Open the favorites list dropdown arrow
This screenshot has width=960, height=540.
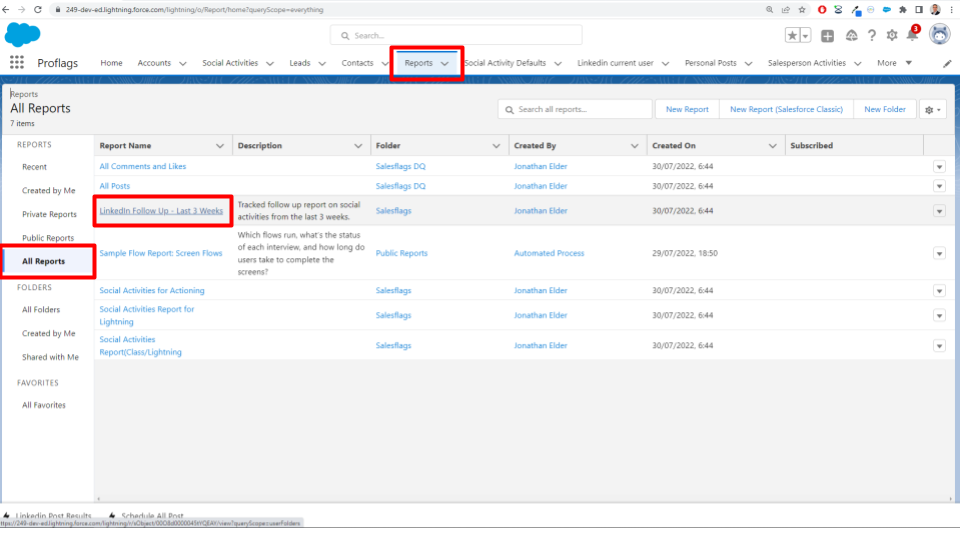[x=805, y=36]
